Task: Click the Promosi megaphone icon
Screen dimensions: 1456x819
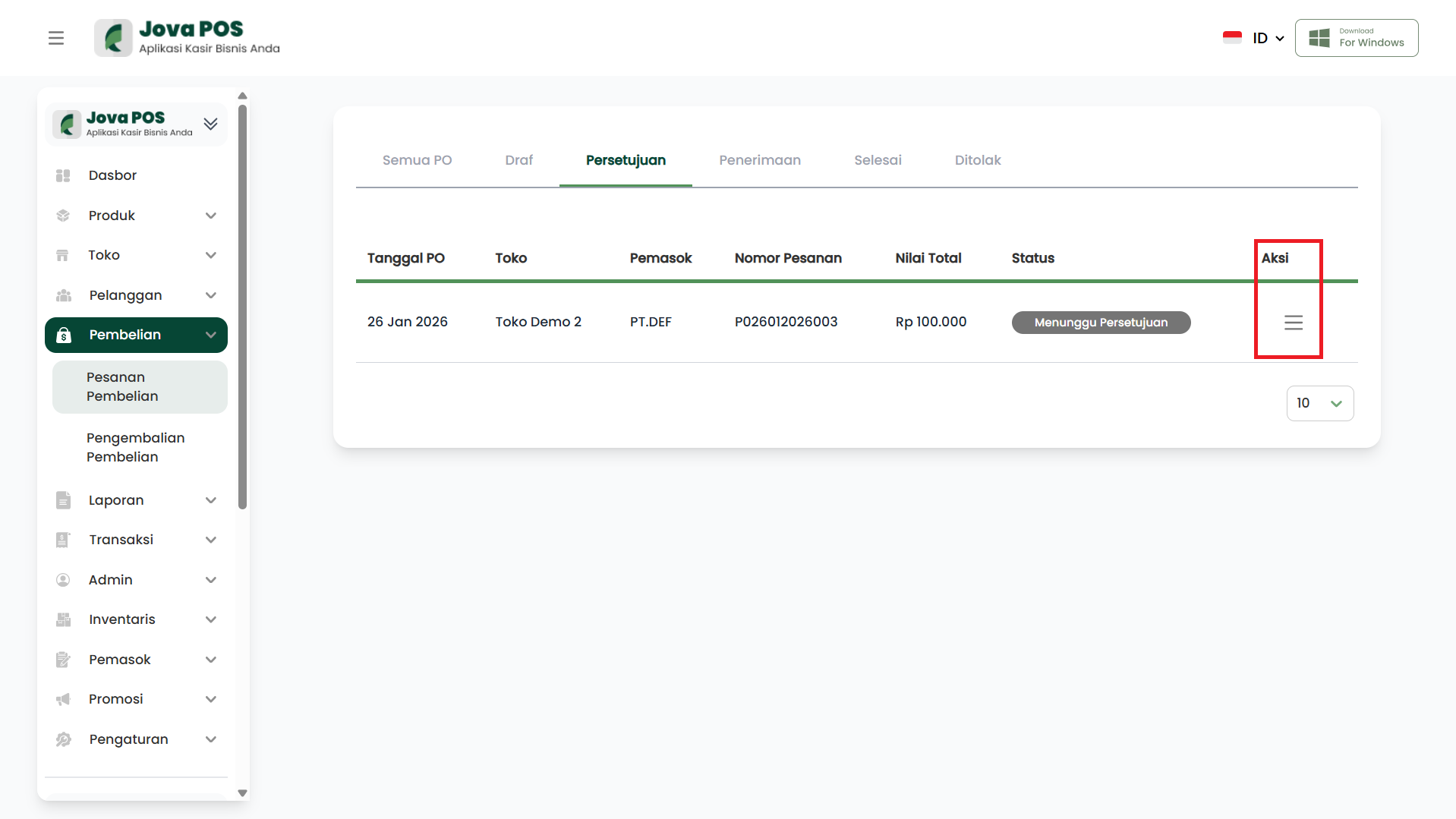Action: coord(63,699)
